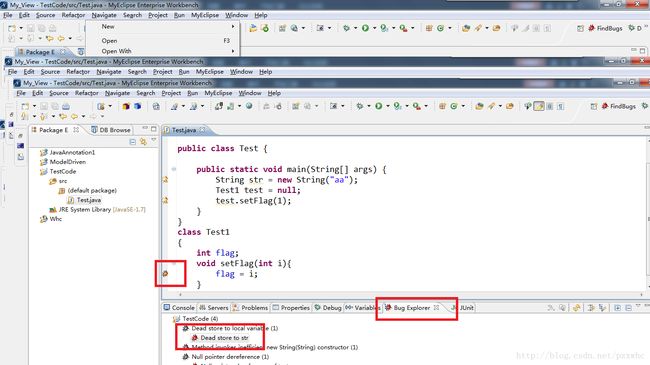Viewport: 650px width, 365px height.
Task: Open Project menu in front window
Action: tap(171, 93)
